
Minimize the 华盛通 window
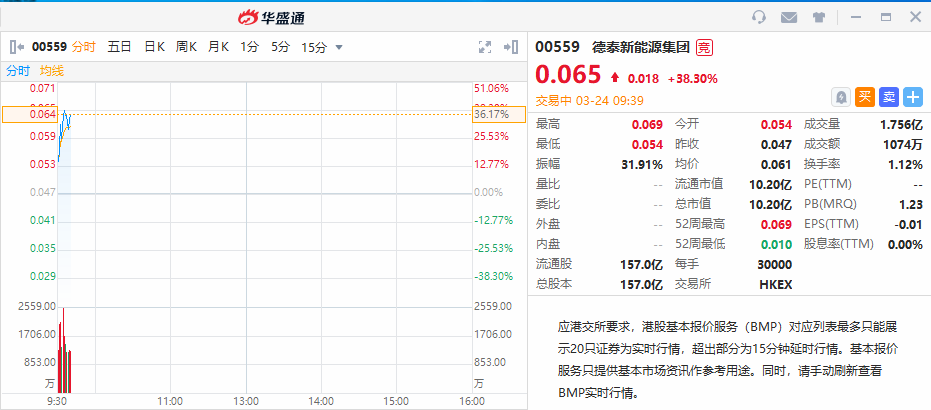(x=856, y=17)
